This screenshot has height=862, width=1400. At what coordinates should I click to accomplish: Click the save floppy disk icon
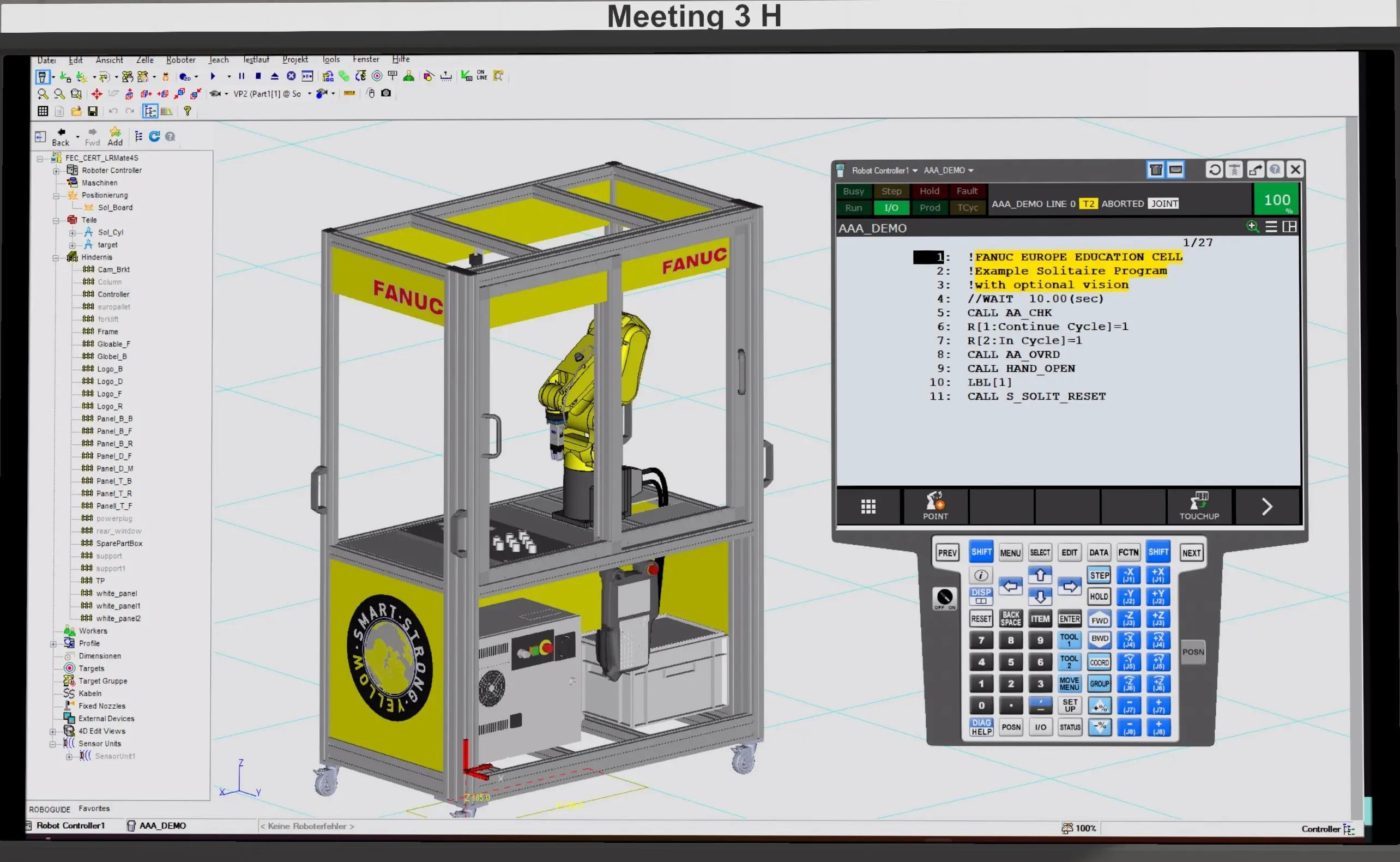[x=92, y=111]
